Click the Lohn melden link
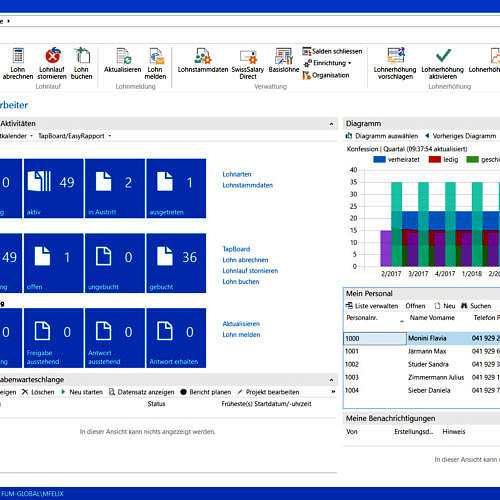 coord(241,335)
